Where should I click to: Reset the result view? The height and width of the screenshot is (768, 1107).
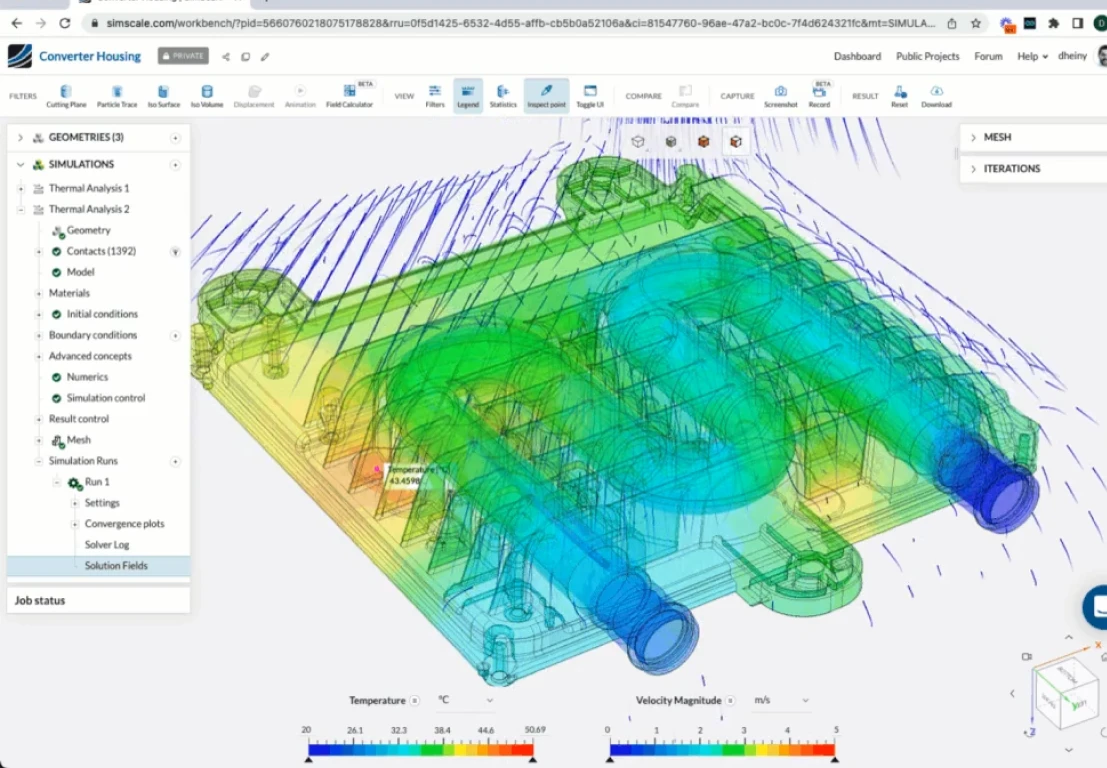[x=899, y=95]
